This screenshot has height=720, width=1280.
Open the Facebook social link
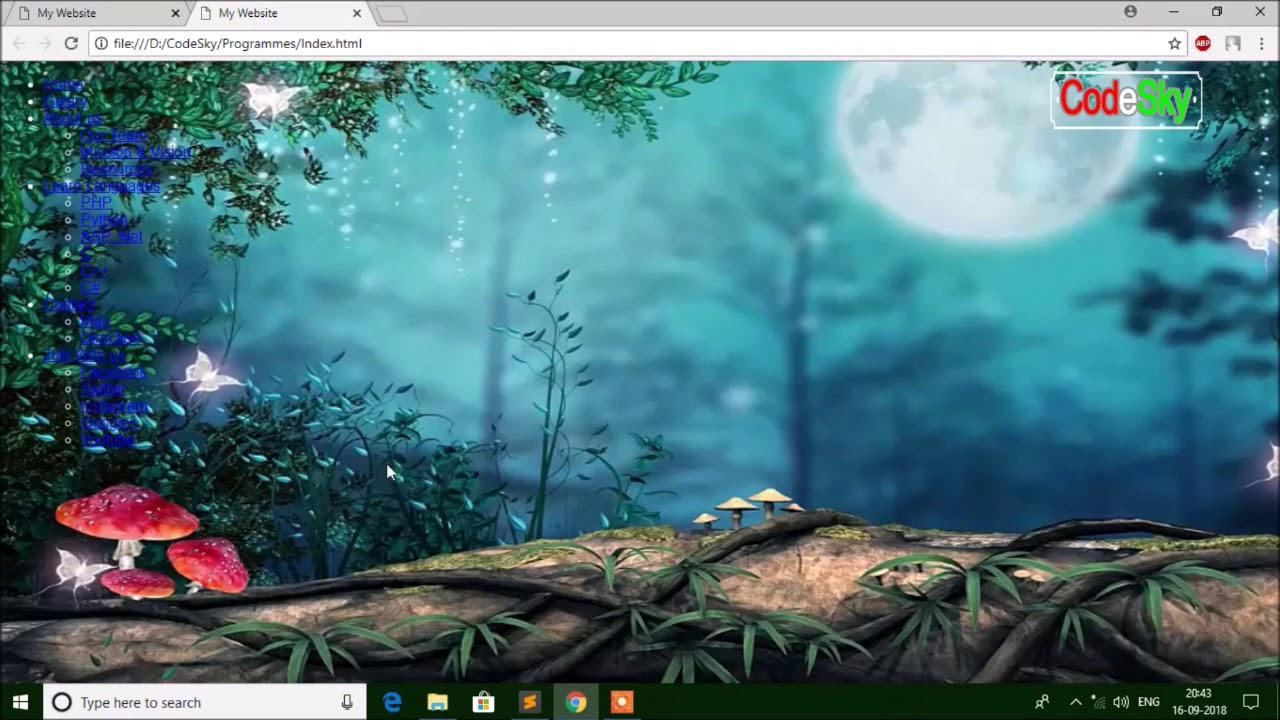point(113,373)
